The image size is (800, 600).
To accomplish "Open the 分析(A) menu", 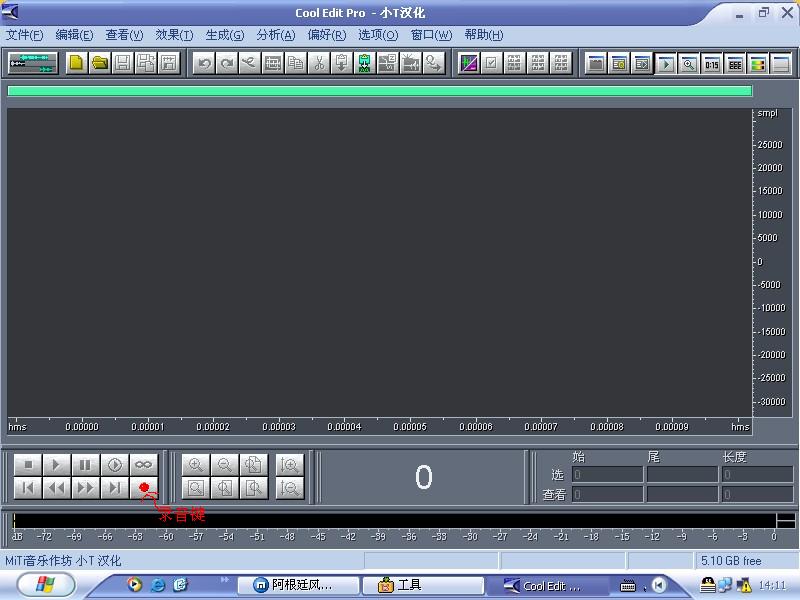I will point(276,35).
